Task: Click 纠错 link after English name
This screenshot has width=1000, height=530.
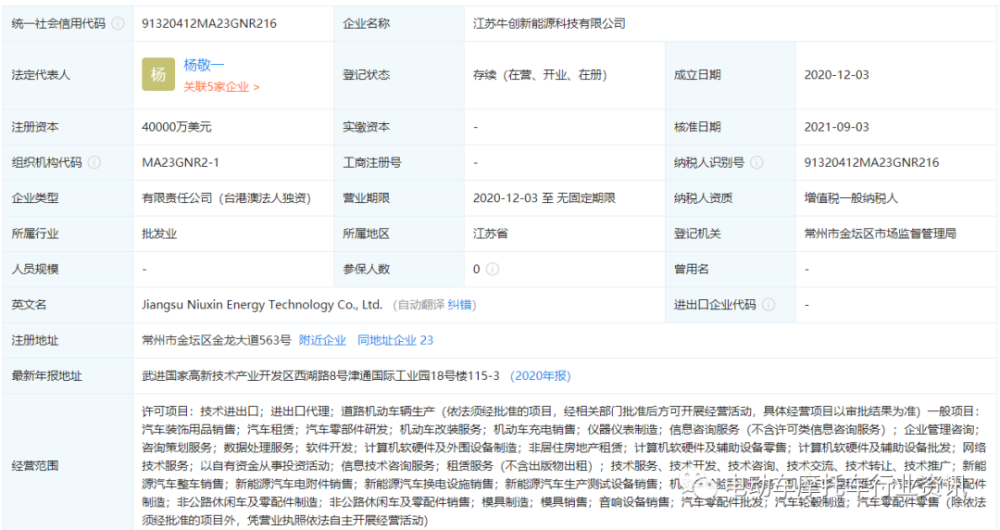Action: [459, 305]
